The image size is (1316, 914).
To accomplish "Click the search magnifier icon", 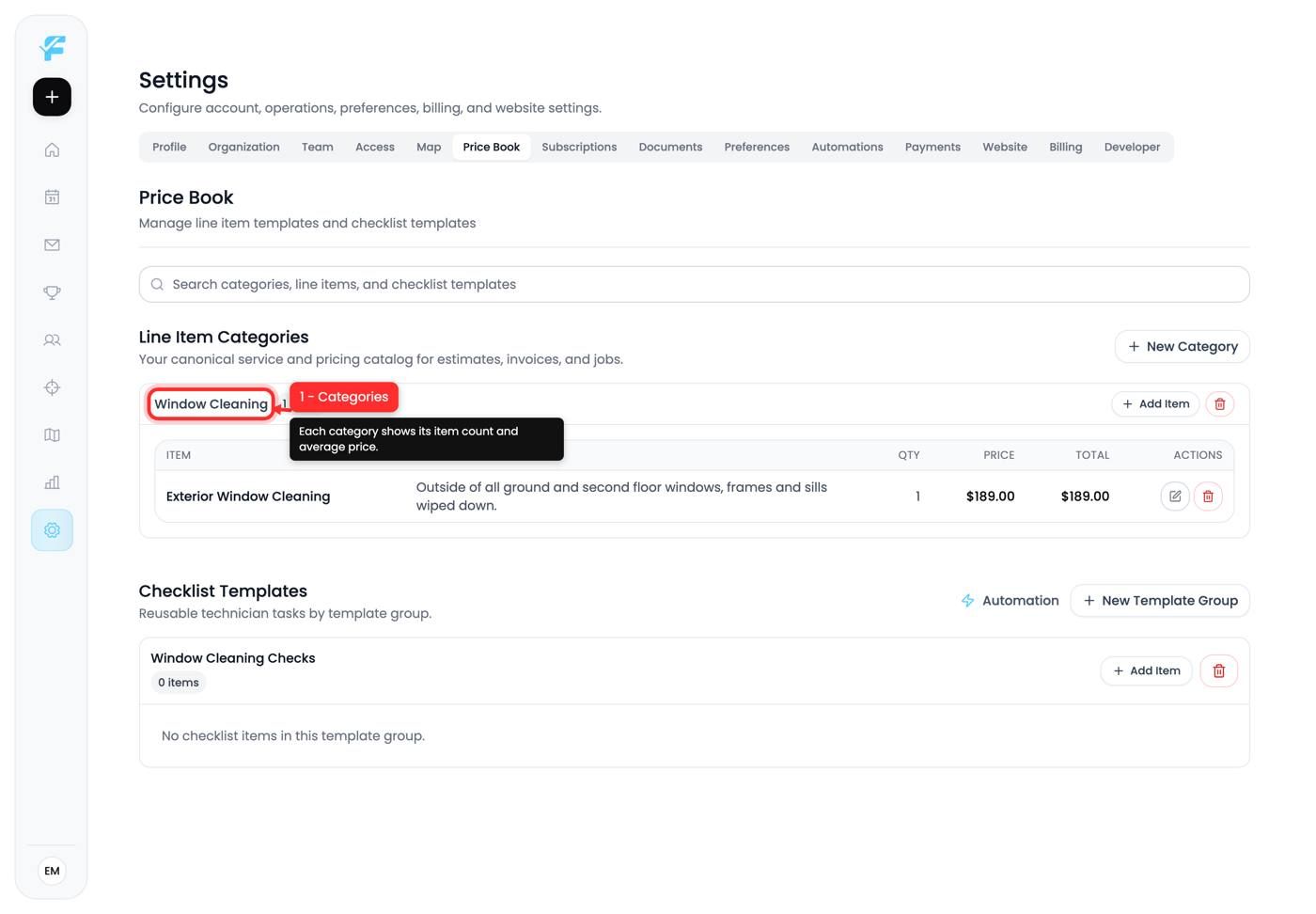I will pos(157,284).
